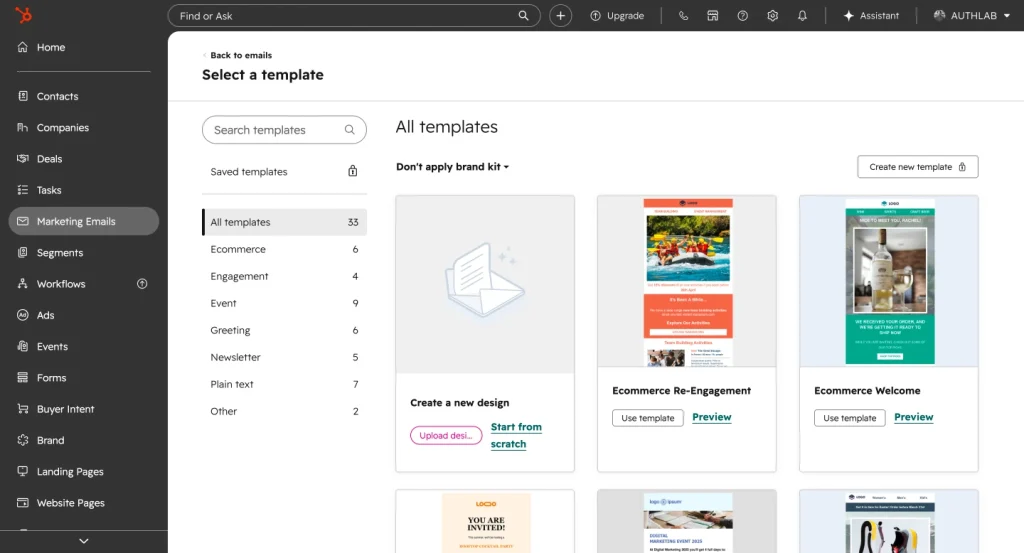This screenshot has width=1024, height=553.
Task: Expand sidebar with bottom chevron
Action: 84,541
